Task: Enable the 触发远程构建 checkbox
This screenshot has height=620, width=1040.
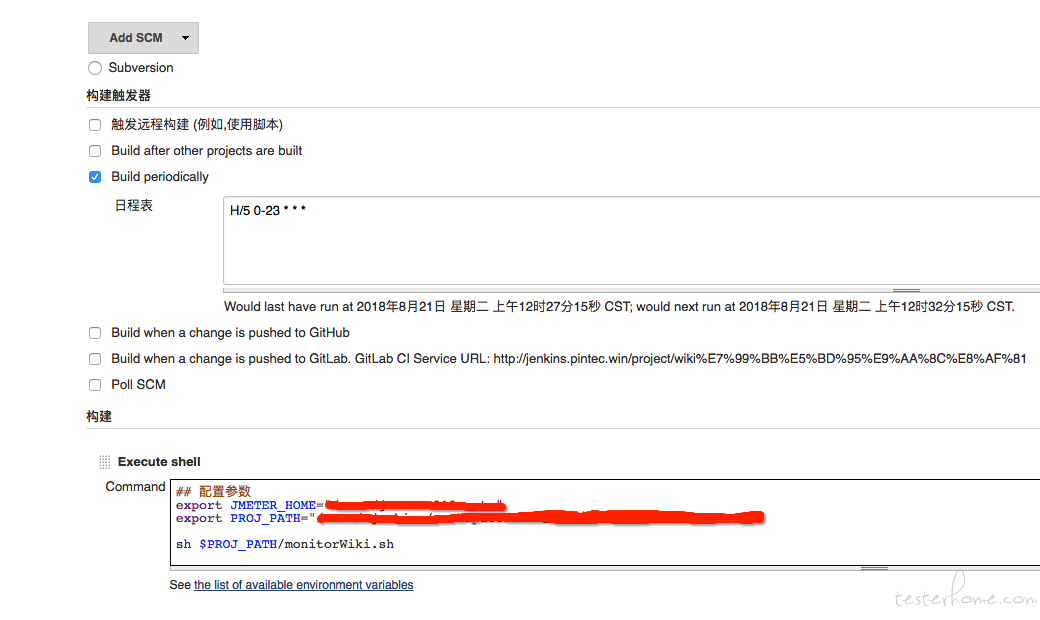Action: coord(95,125)
